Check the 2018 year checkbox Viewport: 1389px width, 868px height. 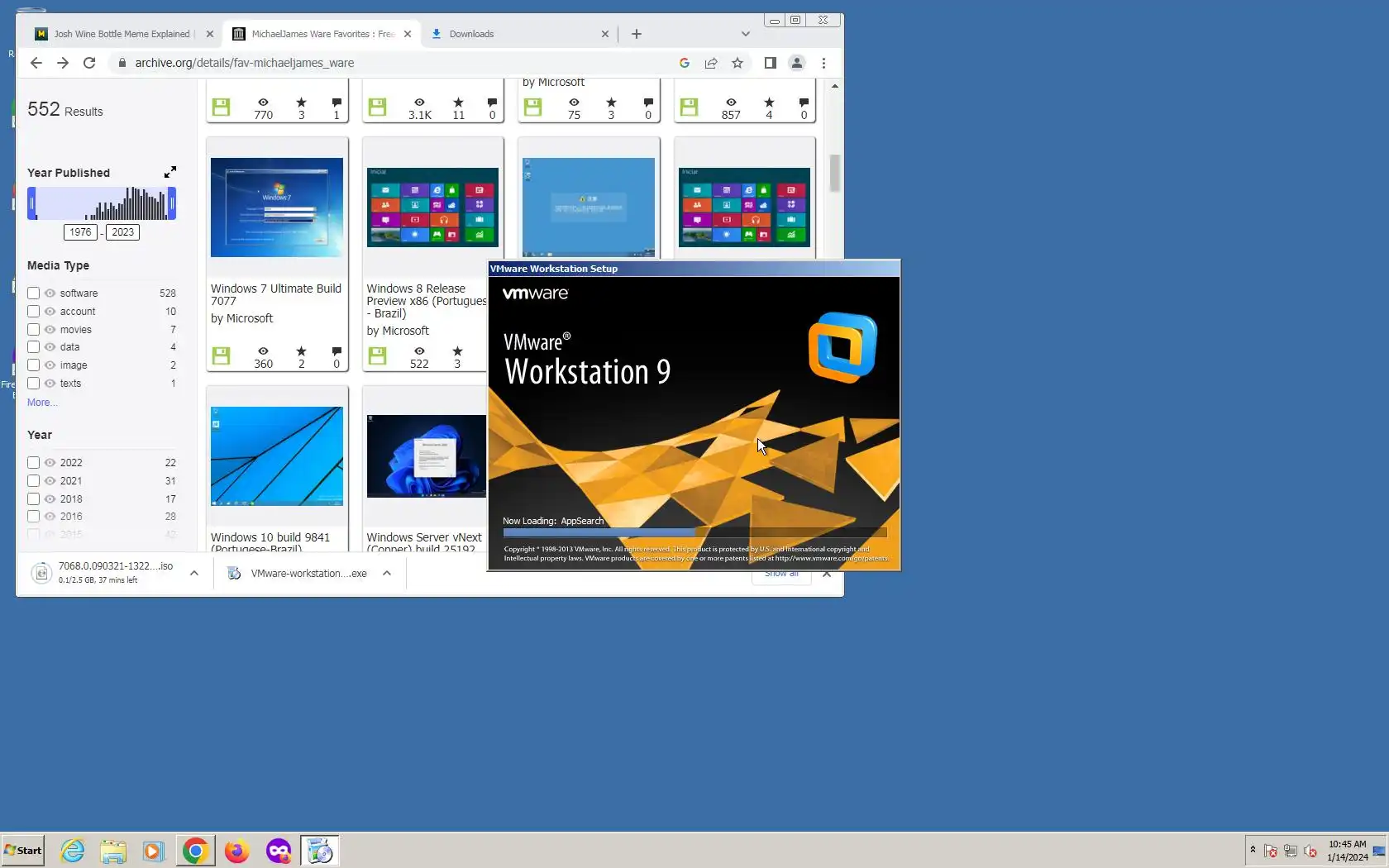tap(34, 499)
